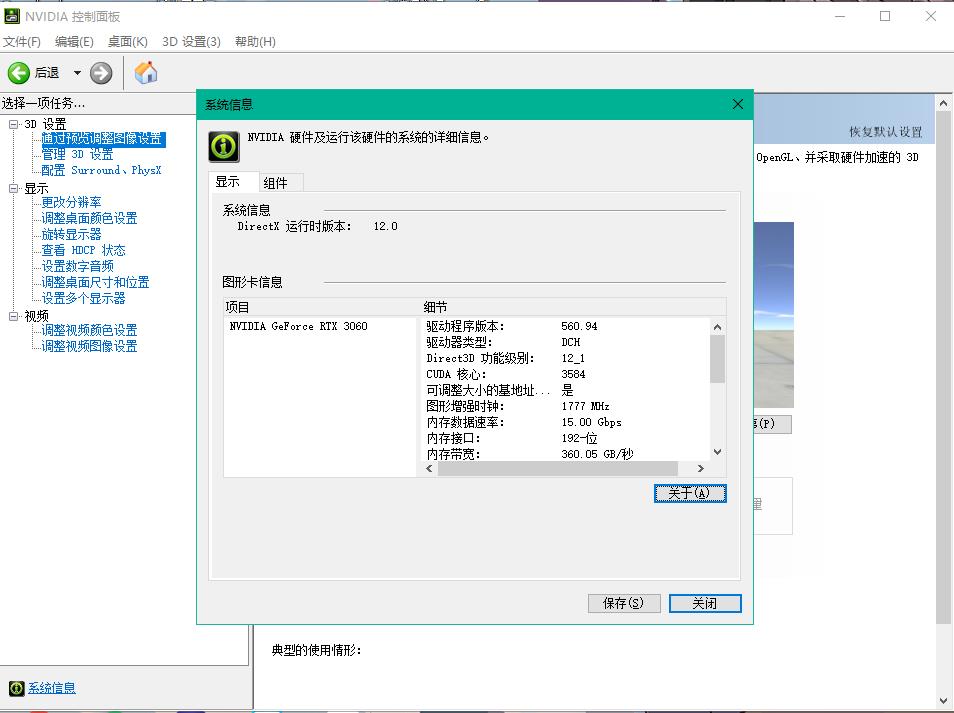
Task: Click the 内存带宽 row
Action: [x=564, y=454]
